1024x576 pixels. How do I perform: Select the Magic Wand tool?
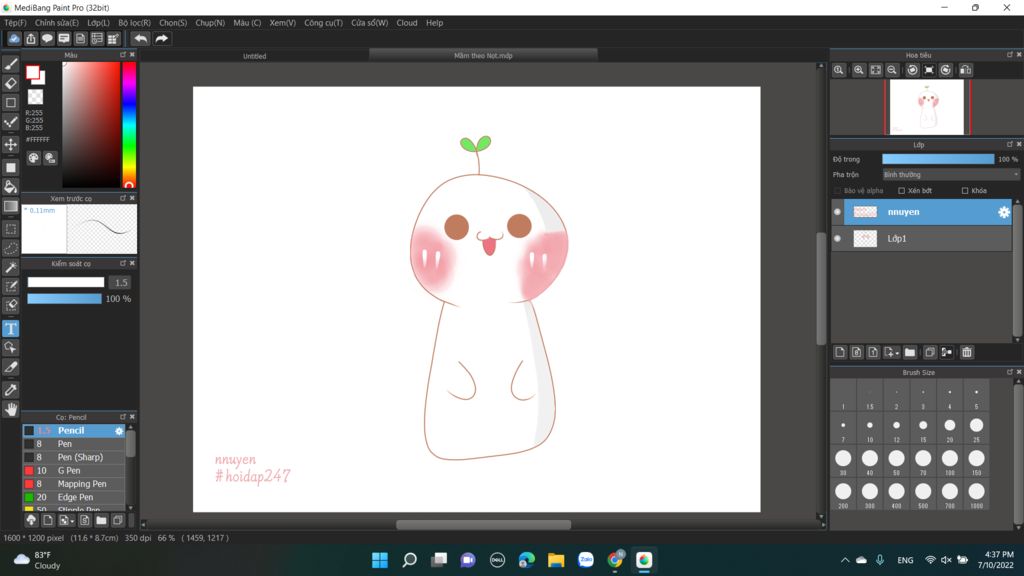tap(11, 268)
